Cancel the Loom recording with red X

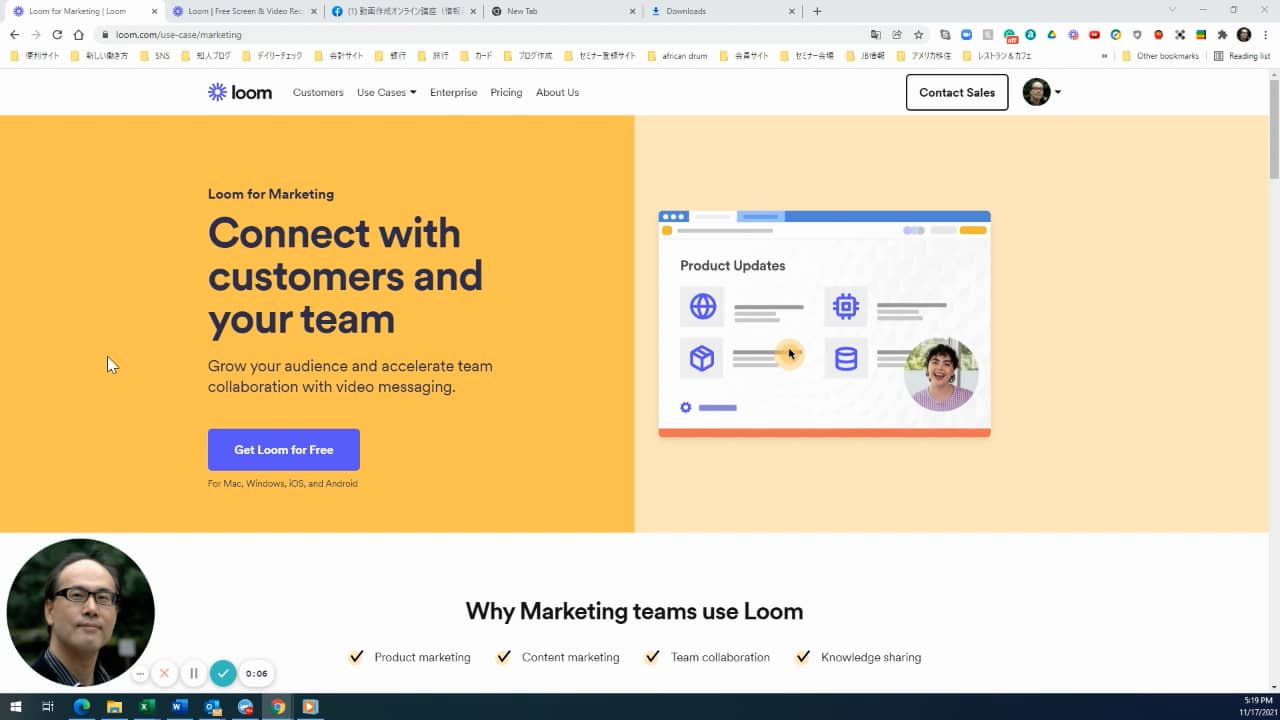165,673
